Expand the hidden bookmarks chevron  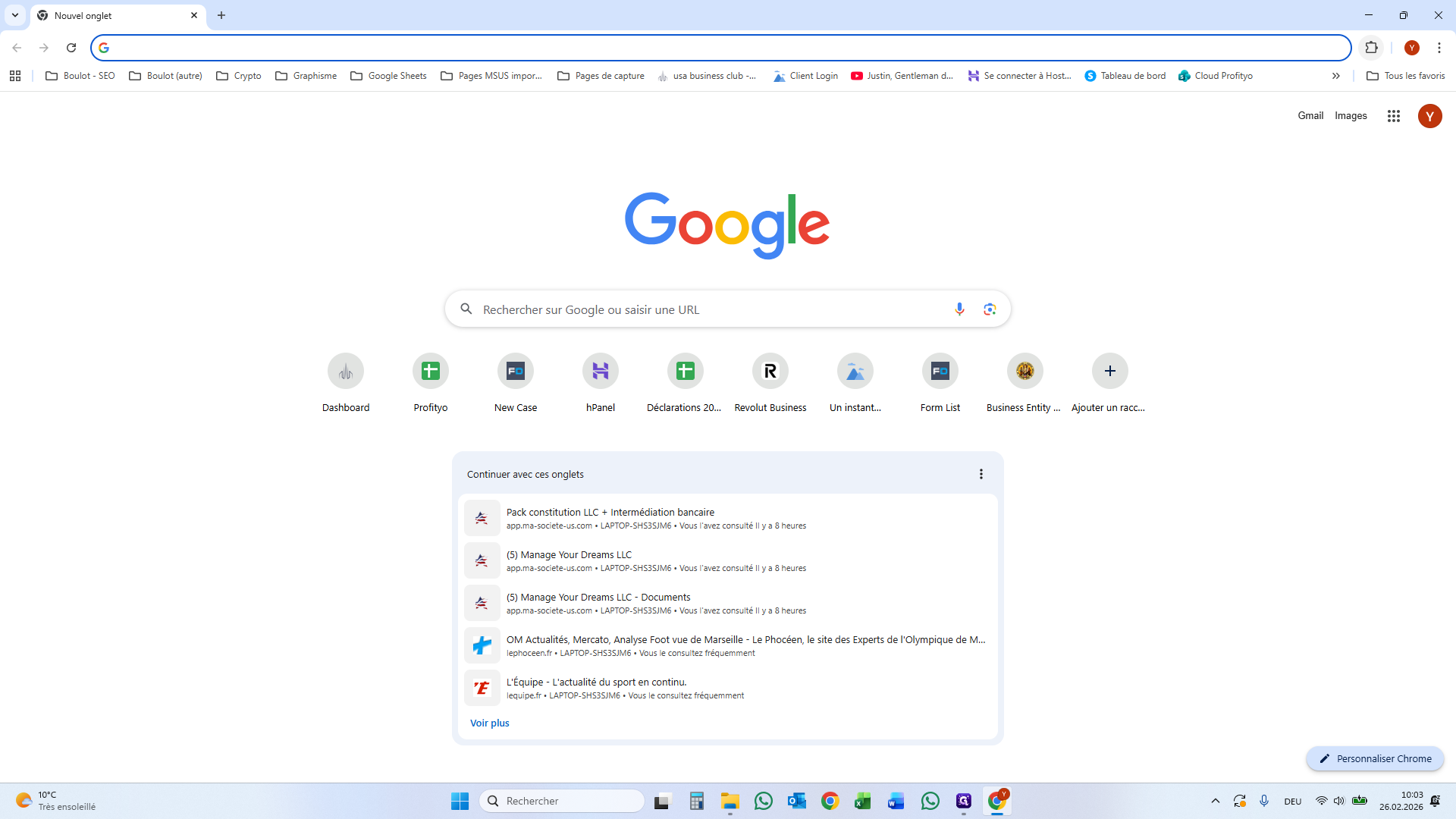1335,76
